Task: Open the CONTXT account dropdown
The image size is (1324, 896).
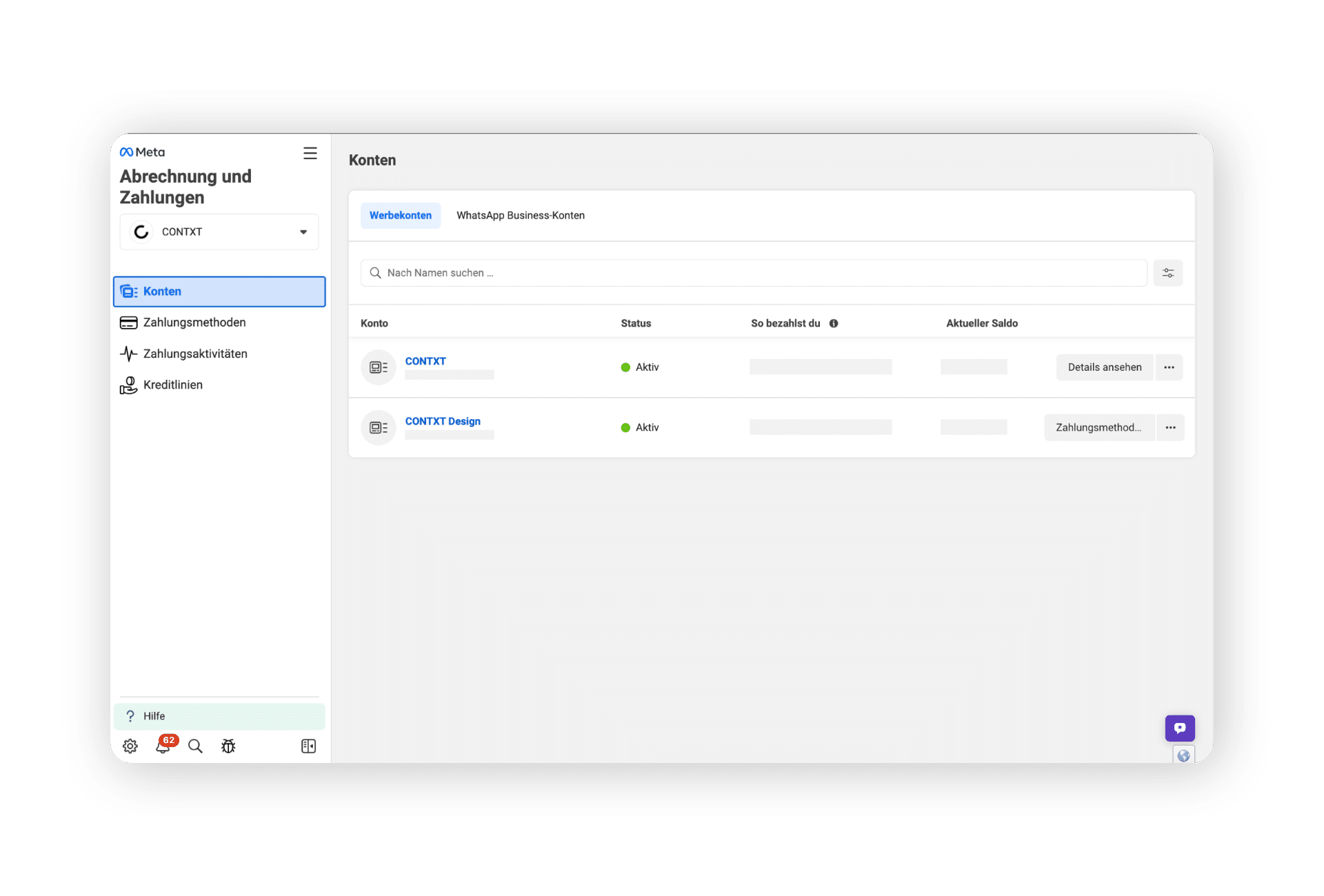Action: point(219,232)
